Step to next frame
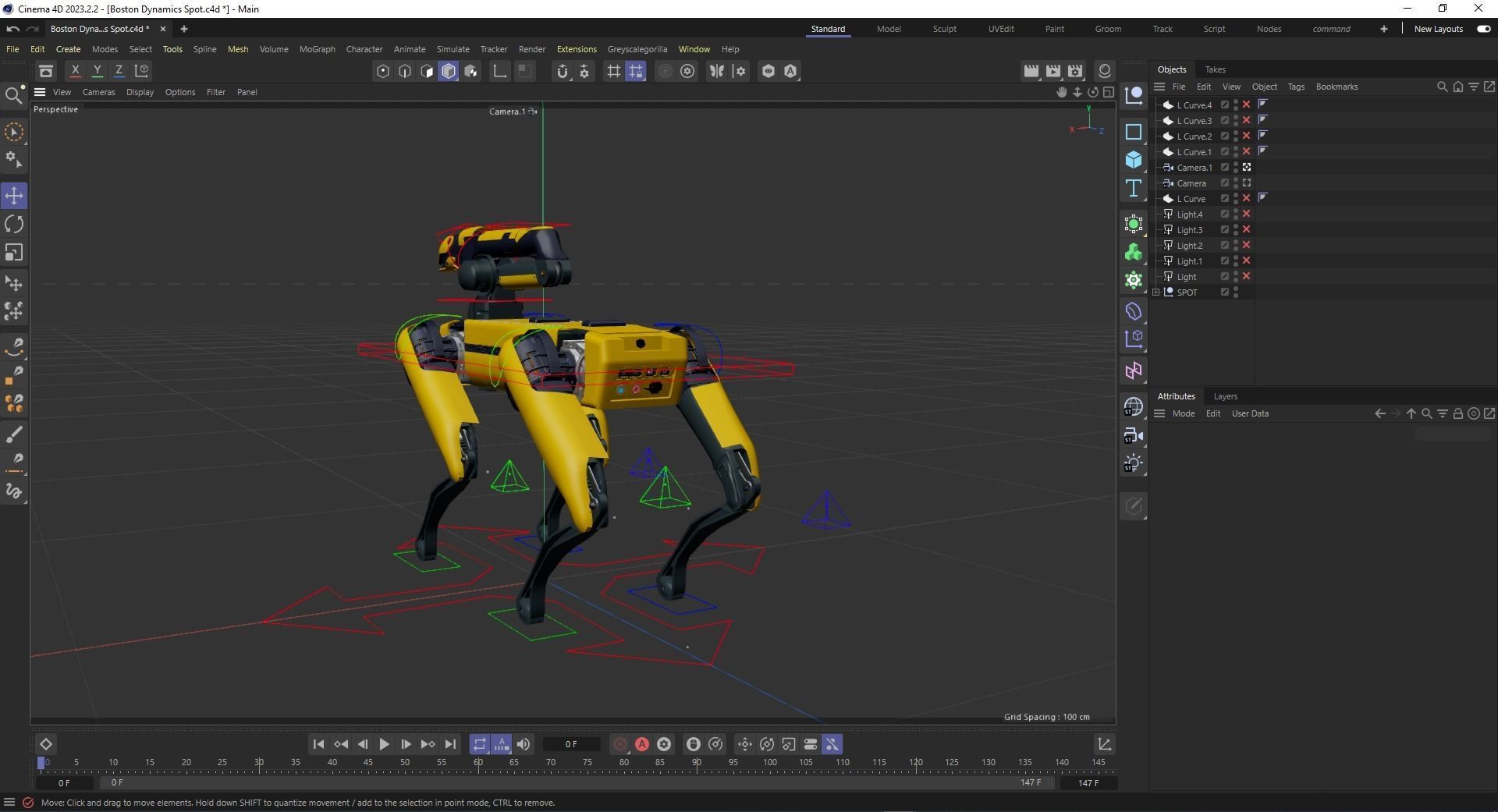Screen dimensions: 1498x812 click(406, 744)
